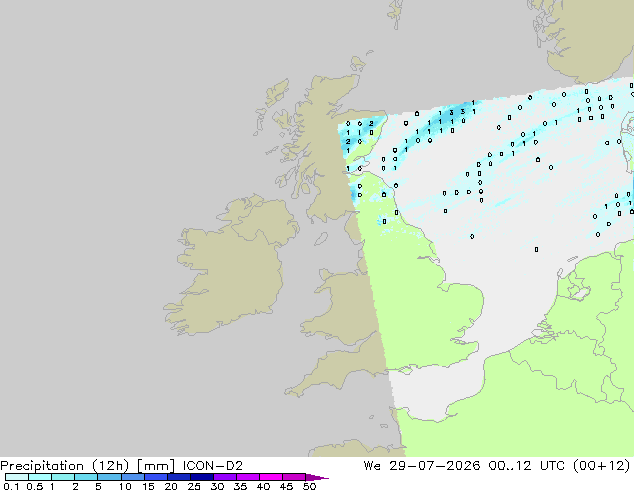Click the 0.1 to 0.5 mm legend swatch

click(x=17, y=477)
